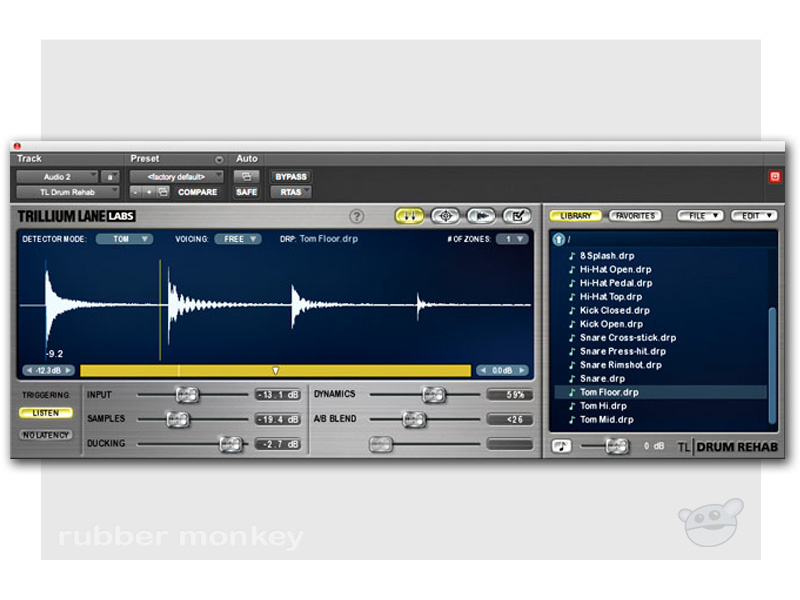Select Tom Floor.drp in library

coord(660,392)
